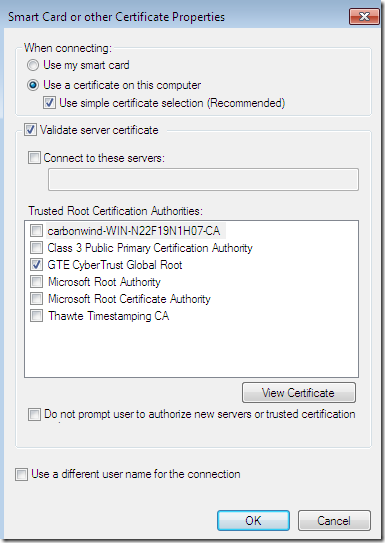The width and height of the screenshot is (385, 543).
Task: Check carbonwind-WIN-N22F19N1H07-CA authority checkbox
Action: 37,231
